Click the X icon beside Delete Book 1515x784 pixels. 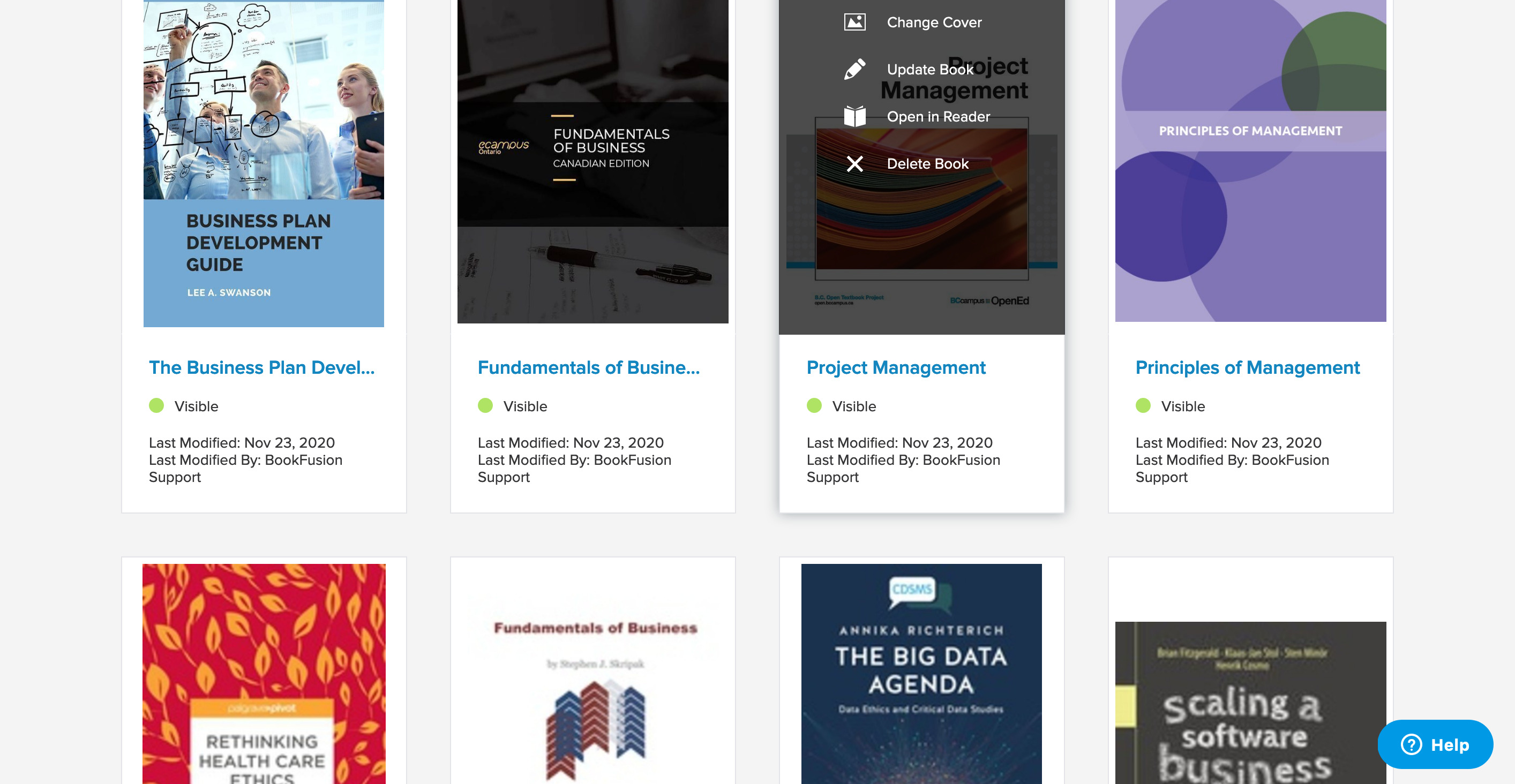[854, 163]
